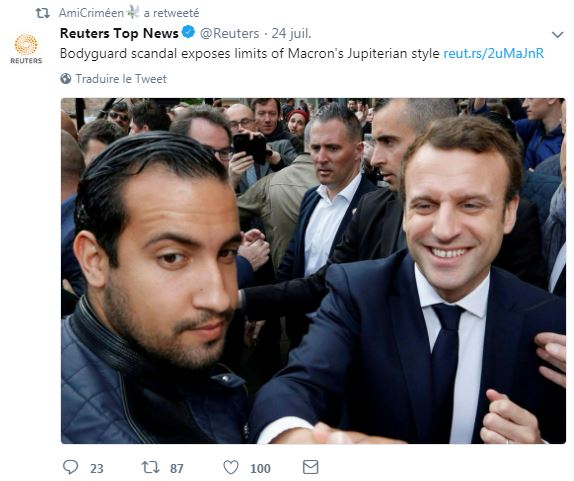
Task: Open tweet options chevron menu
Action: [557, 35]
